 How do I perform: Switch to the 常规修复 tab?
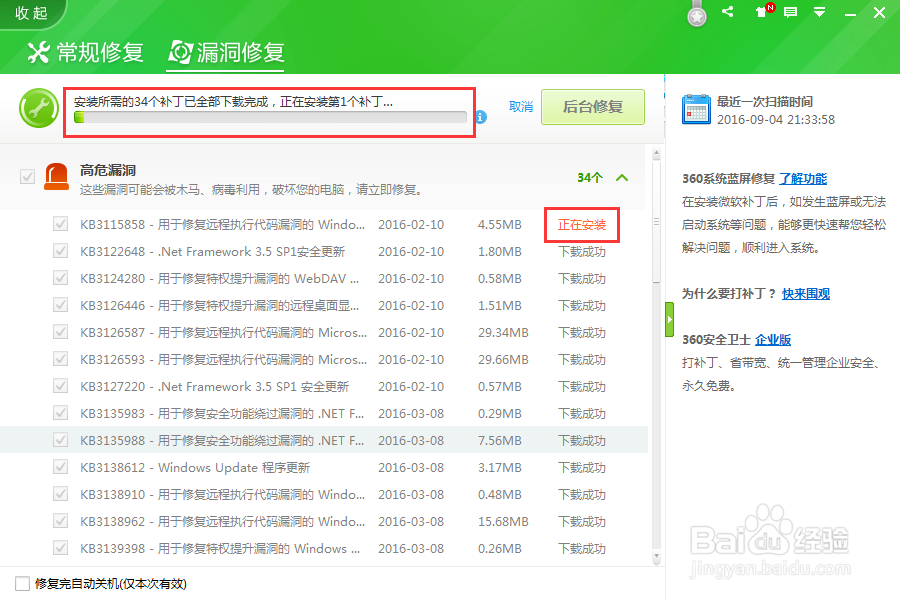[x=85, y=53]
